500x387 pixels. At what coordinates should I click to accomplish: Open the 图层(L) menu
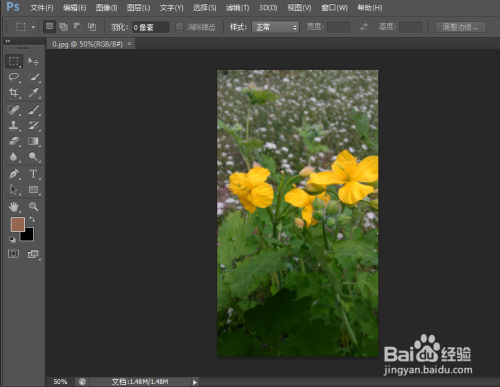tap(138, 8)
